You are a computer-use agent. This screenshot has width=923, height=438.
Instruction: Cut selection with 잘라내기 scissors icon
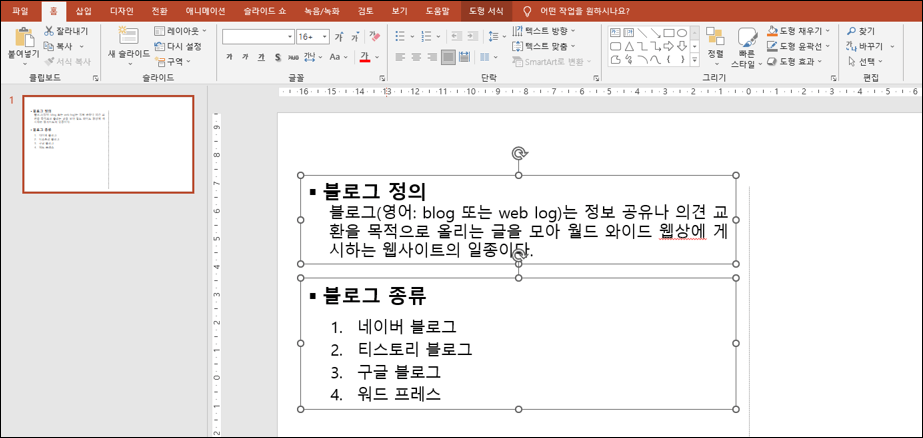49,31
